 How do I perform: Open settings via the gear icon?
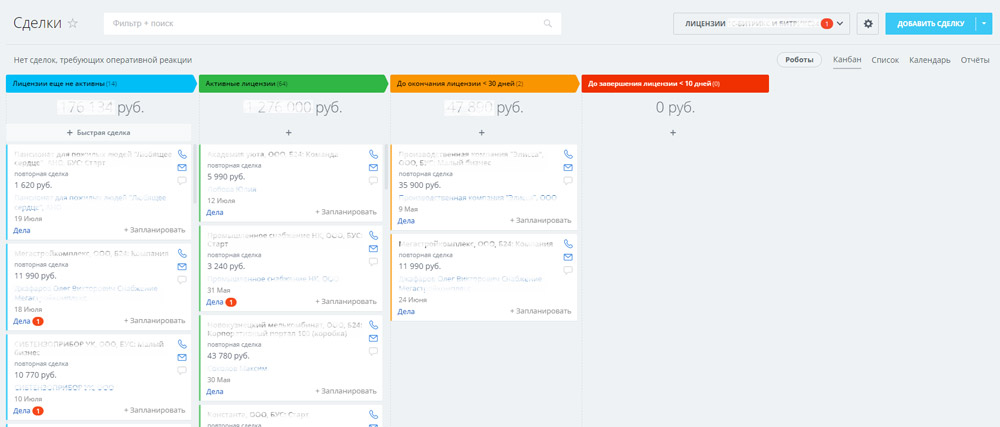tap(867, 23)
